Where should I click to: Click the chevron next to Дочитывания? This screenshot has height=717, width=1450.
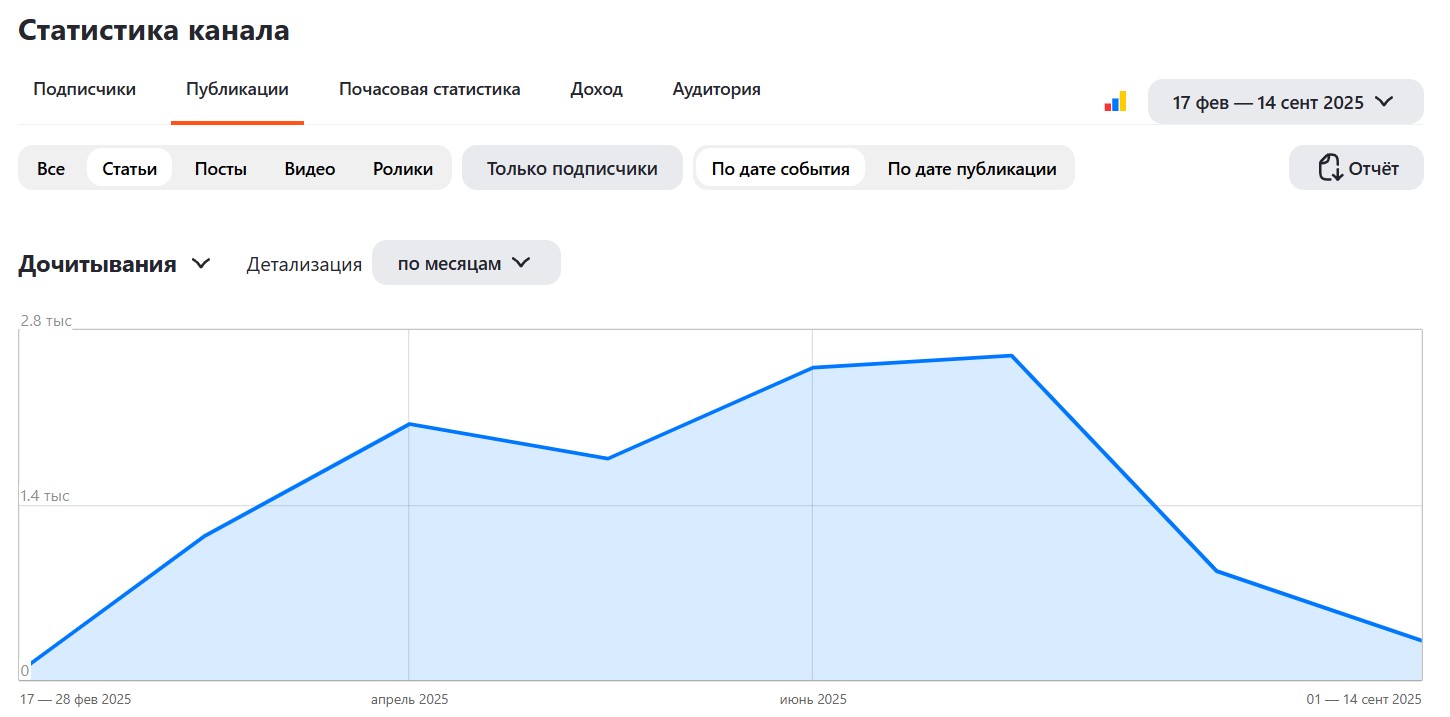200,264
